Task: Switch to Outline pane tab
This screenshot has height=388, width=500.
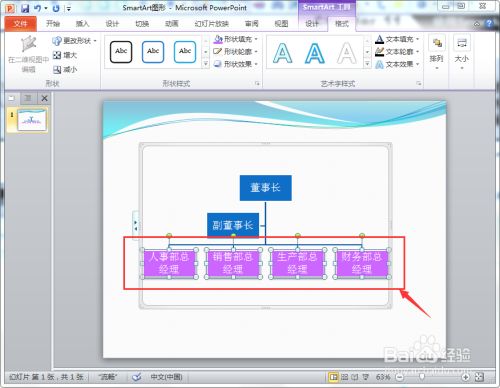Action: click(x=28, y=98)
